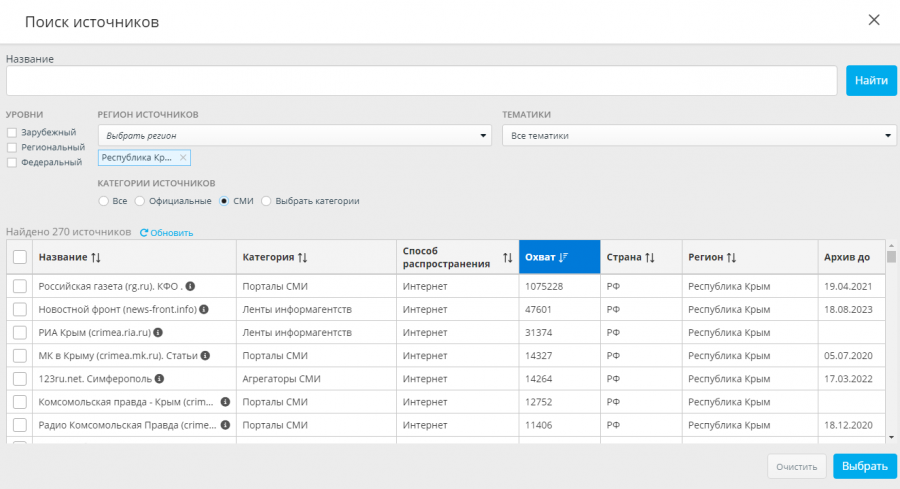Remove the Республика Крым region tag
The height and width of the screenshot is (489, 900).
coord(183,157)
